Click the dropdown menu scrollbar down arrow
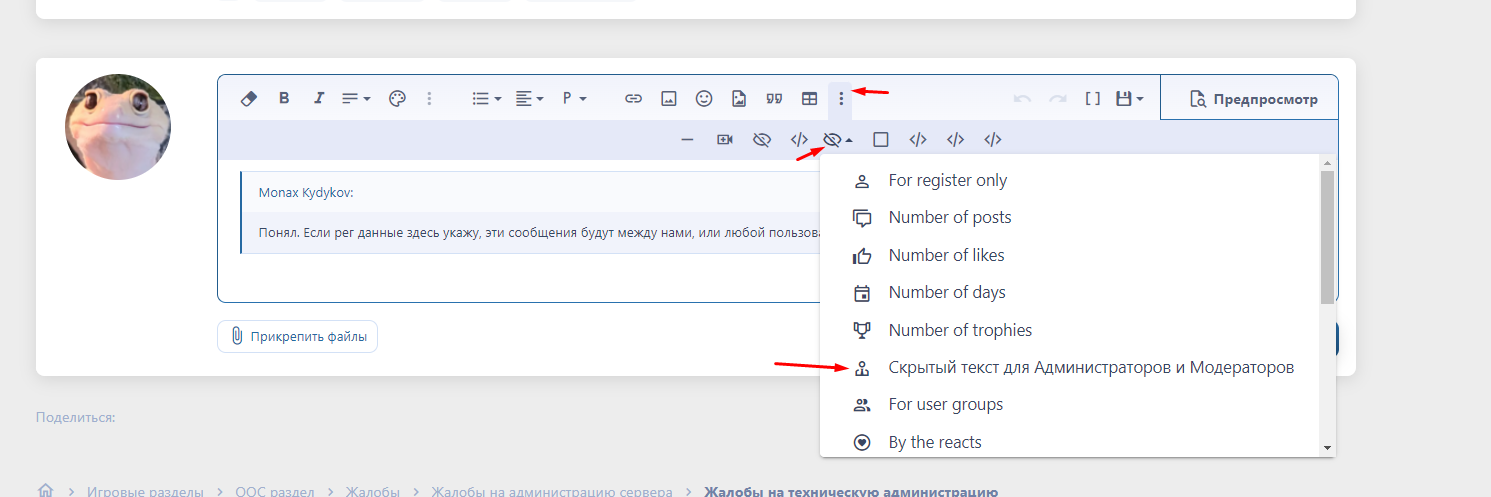The width and height of the screenshot is (1491, 497). (x=1327, y=449)
